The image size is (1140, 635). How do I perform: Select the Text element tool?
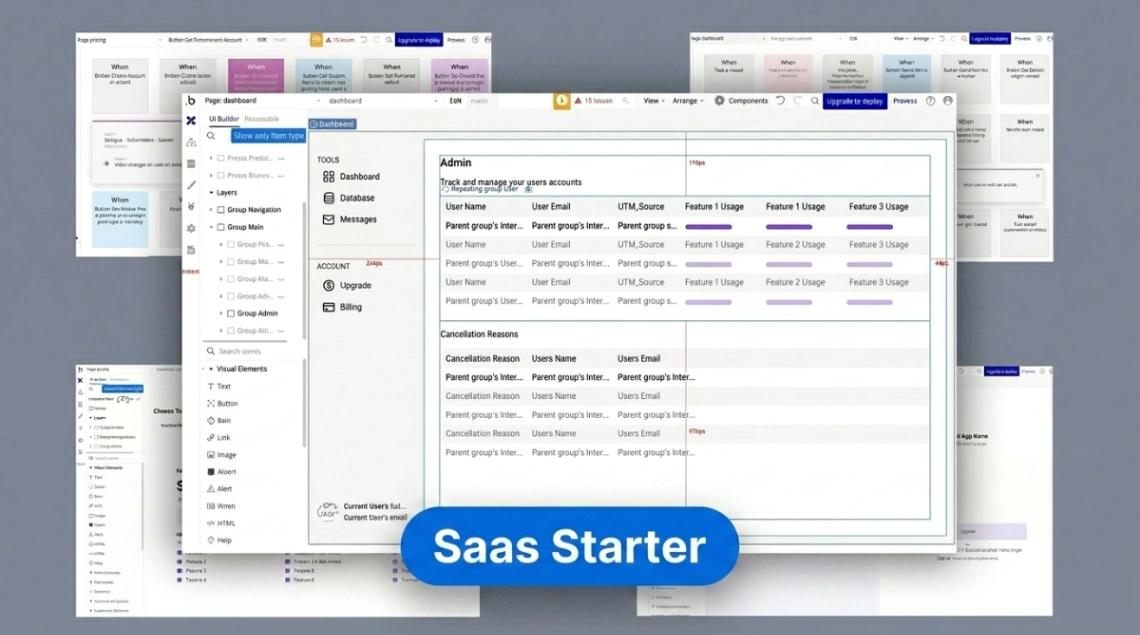click(x=220, y=387)
